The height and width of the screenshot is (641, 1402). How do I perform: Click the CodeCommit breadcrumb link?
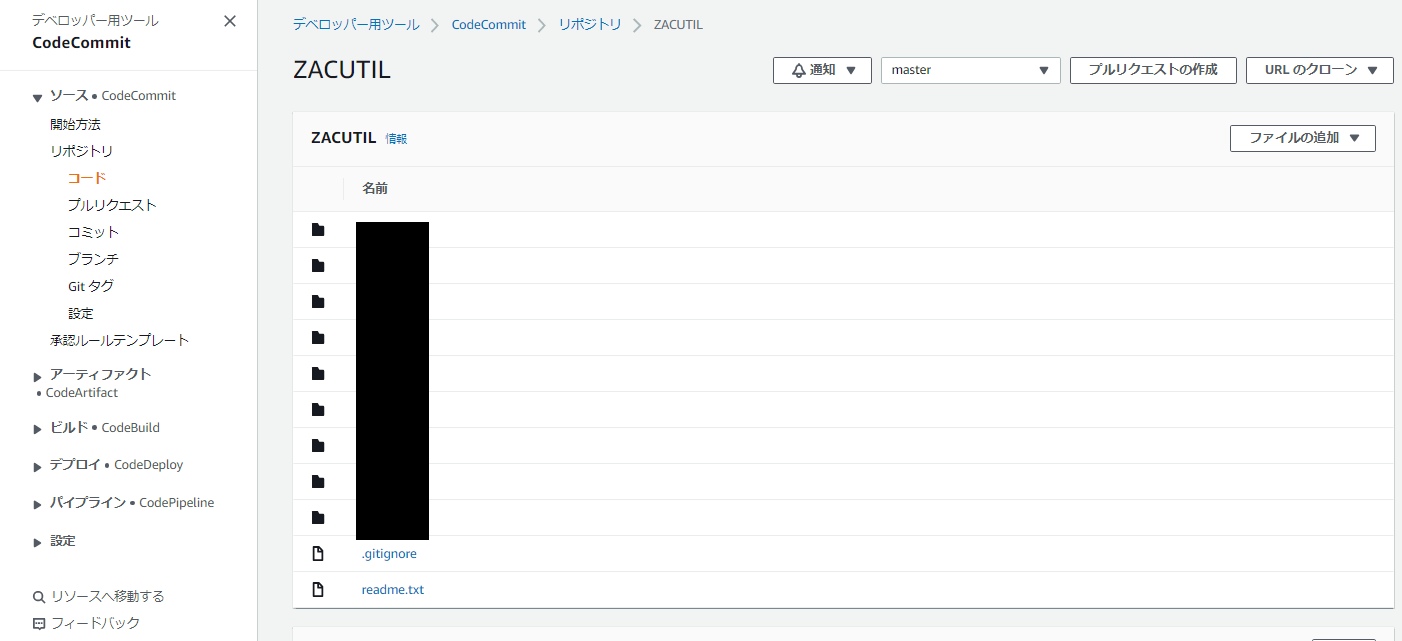click(x=488, y=24)
